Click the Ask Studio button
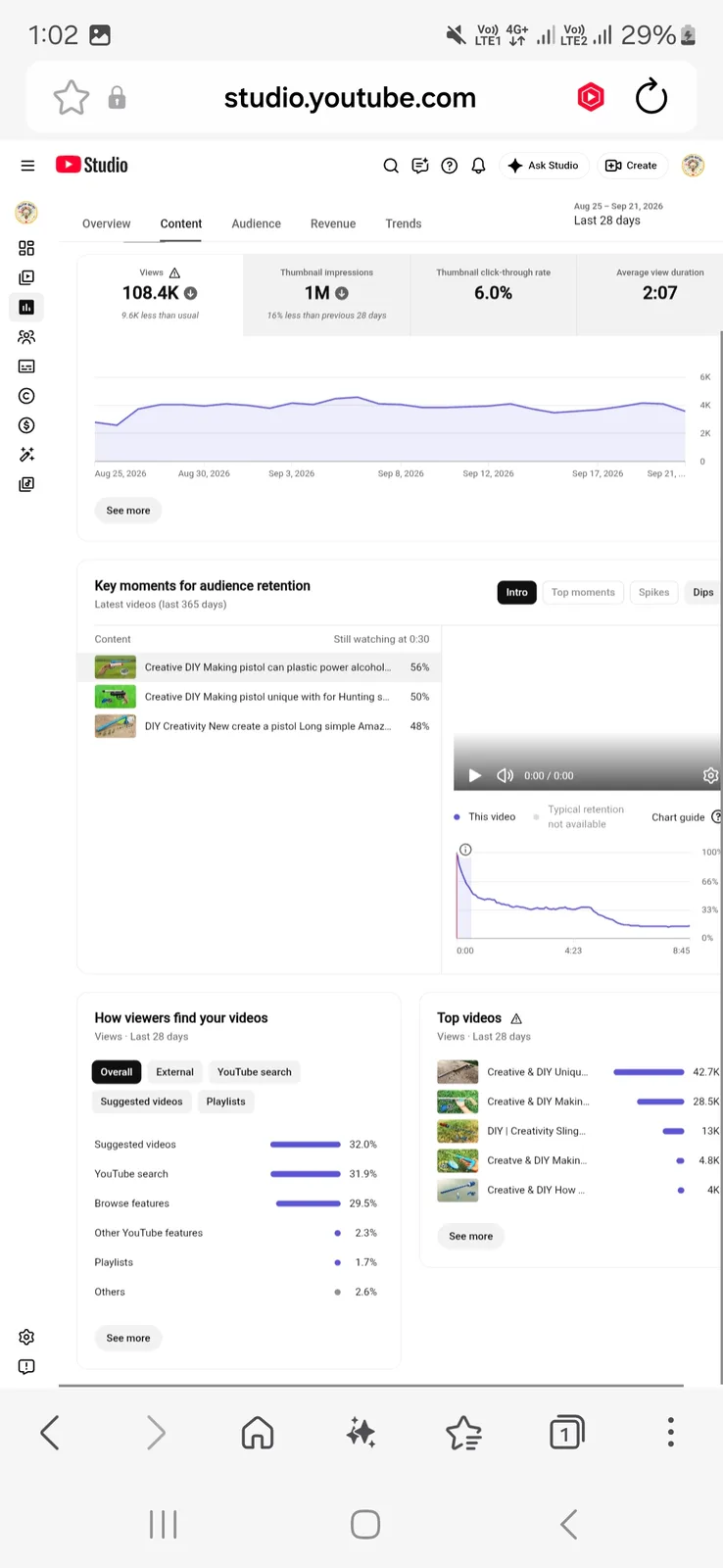723x1568 pixels. [x=544, y=166]
